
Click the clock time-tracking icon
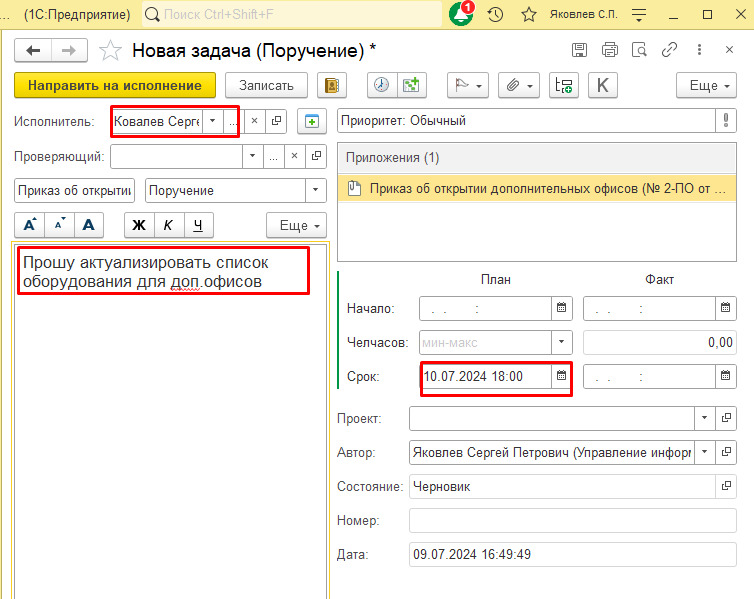click(x=382, y=86)
